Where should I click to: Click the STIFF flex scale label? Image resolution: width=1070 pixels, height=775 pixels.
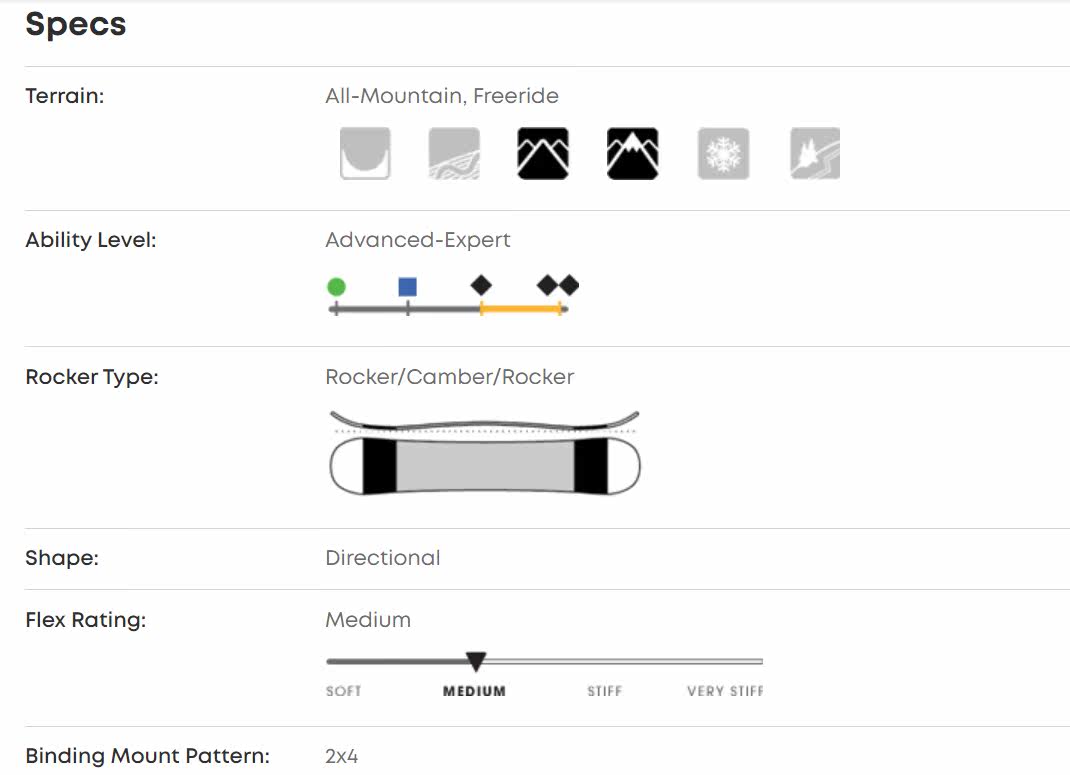(x=604, y=691)
